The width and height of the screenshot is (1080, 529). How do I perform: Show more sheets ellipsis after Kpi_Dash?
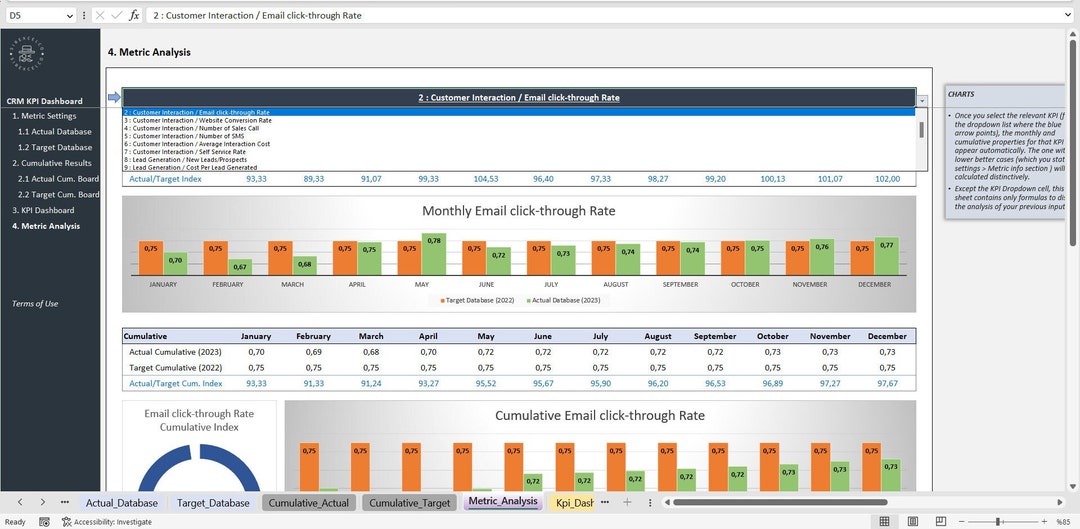(605, 503)
